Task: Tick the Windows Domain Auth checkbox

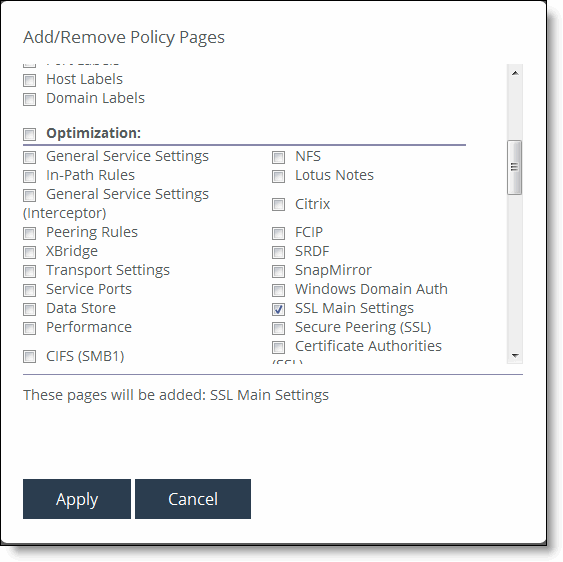Action: coord(278,290)
